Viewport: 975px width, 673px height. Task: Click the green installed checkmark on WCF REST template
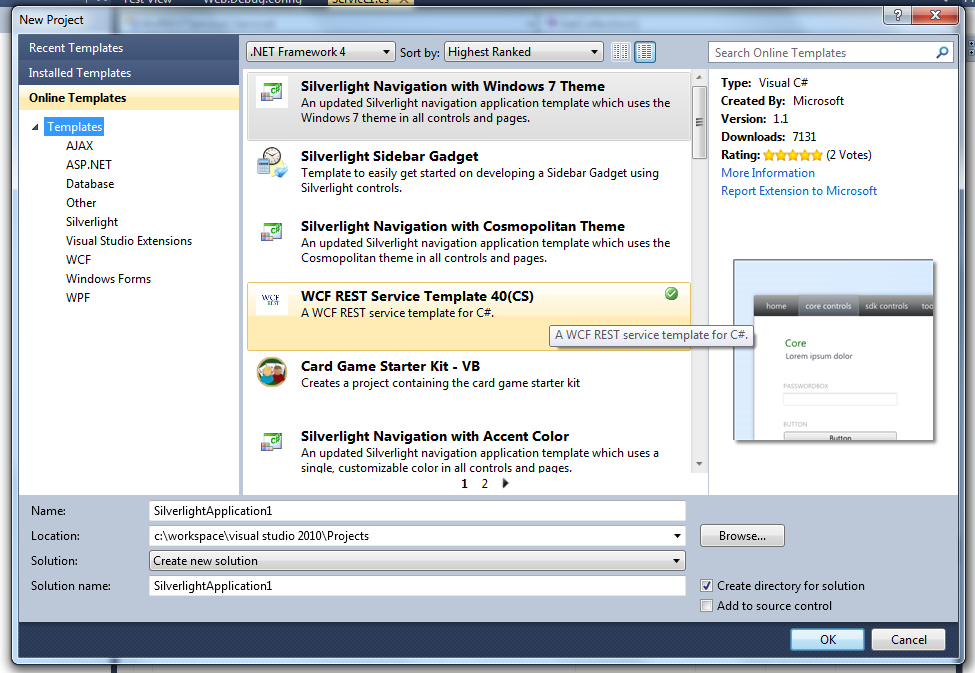point(672,294)
